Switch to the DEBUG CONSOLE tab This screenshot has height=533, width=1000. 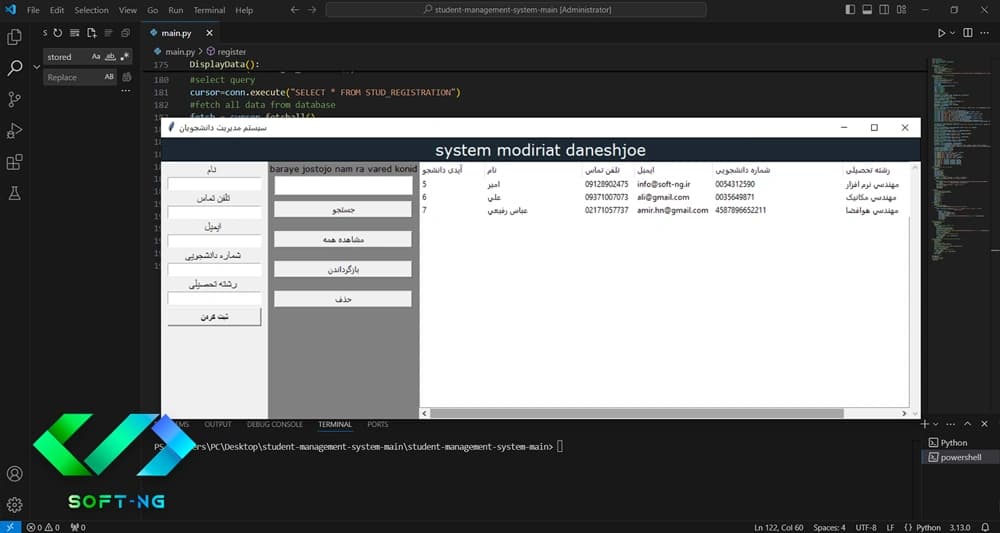coord(275,425)
